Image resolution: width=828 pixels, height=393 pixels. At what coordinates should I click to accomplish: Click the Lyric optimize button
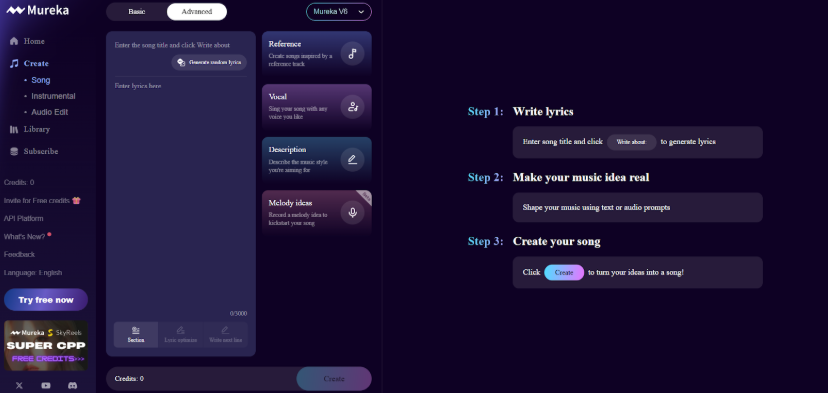[181, 334]
